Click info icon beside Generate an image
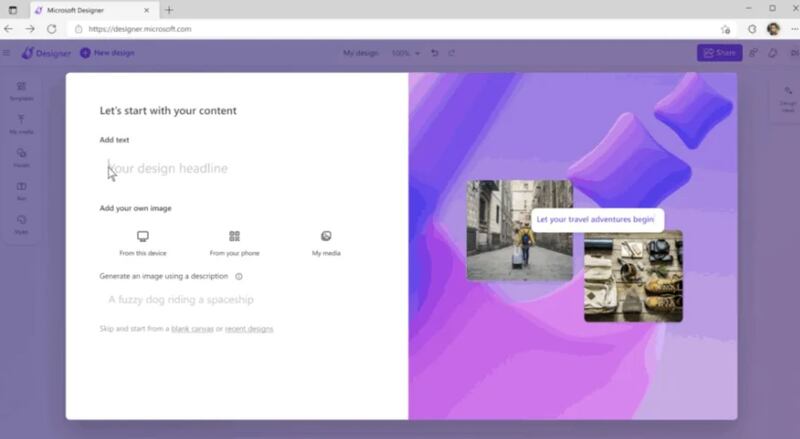This screenshot has height=439, width=800. (x=239, y=276)
